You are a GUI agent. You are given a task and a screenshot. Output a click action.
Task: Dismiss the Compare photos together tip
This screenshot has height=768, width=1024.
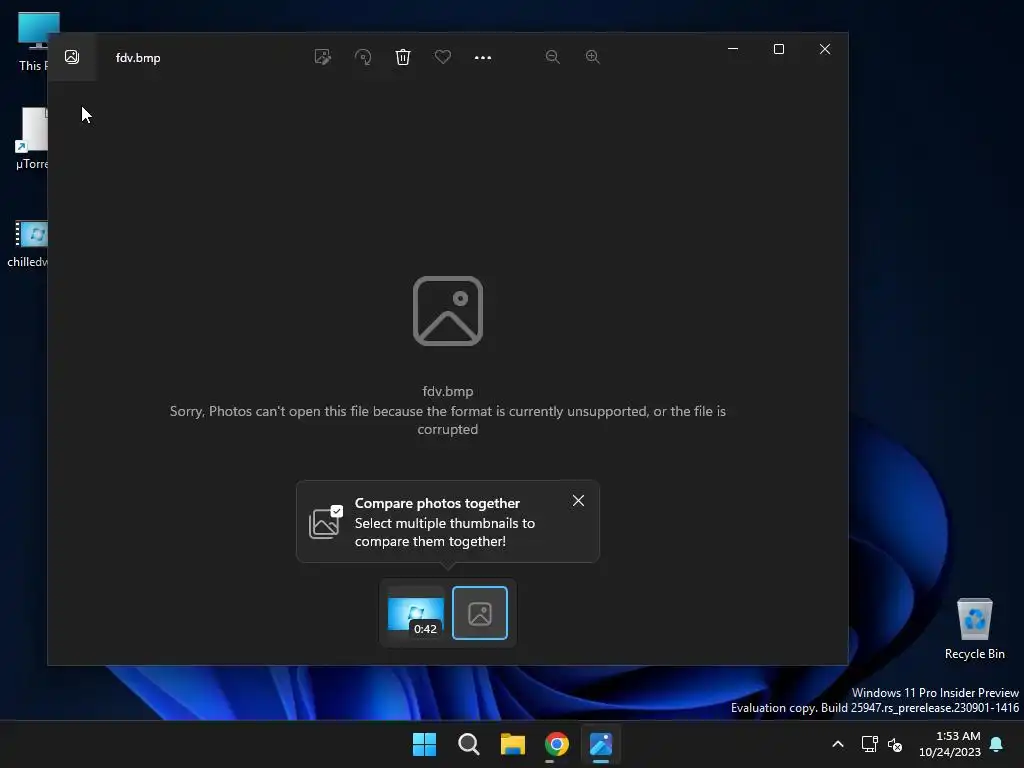pyautogui.click(x=578, y=500)
